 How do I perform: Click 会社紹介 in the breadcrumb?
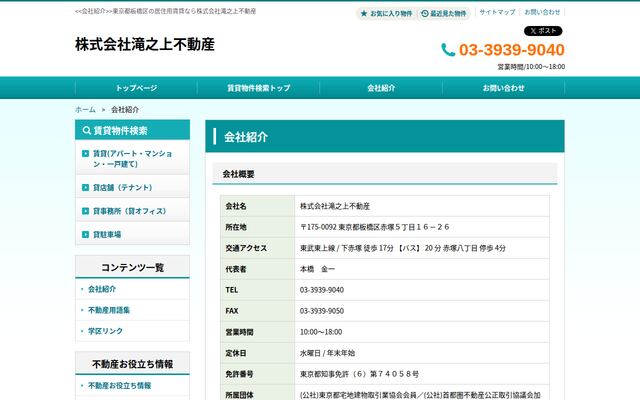(x=125, y=109)
